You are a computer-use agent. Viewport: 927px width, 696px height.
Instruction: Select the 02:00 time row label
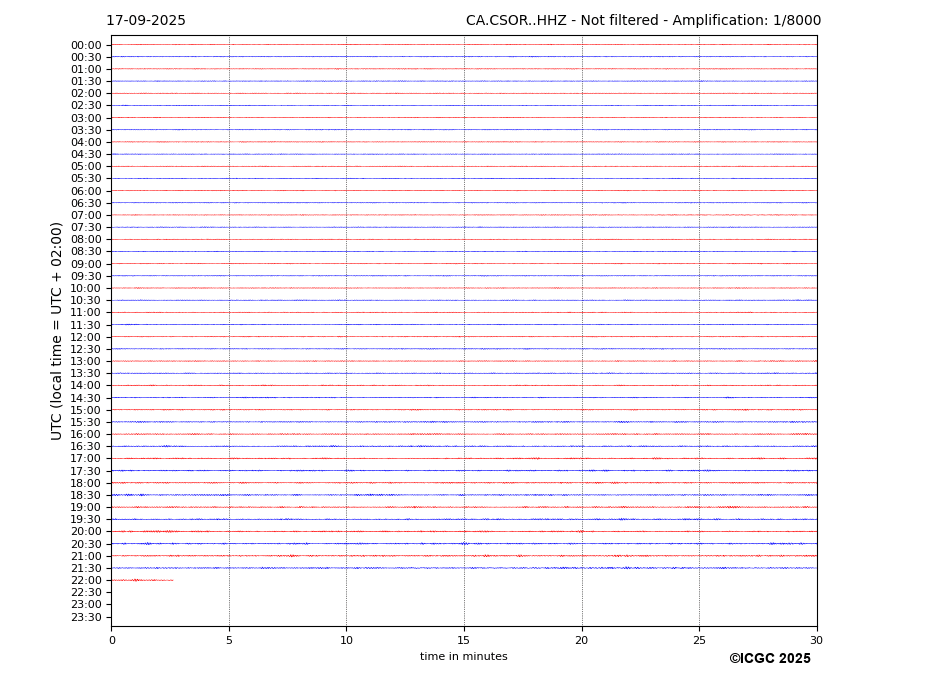(86, 94)
